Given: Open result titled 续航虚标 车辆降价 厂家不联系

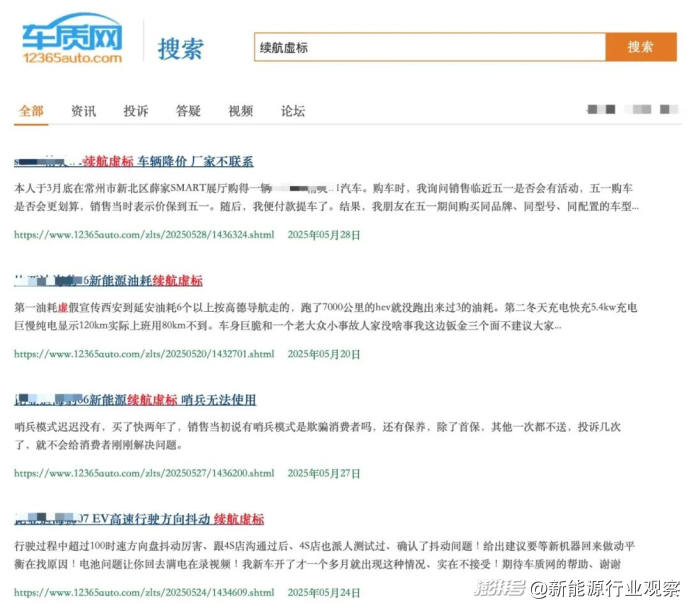Looking at the screenshot, I should coord(134,161).
